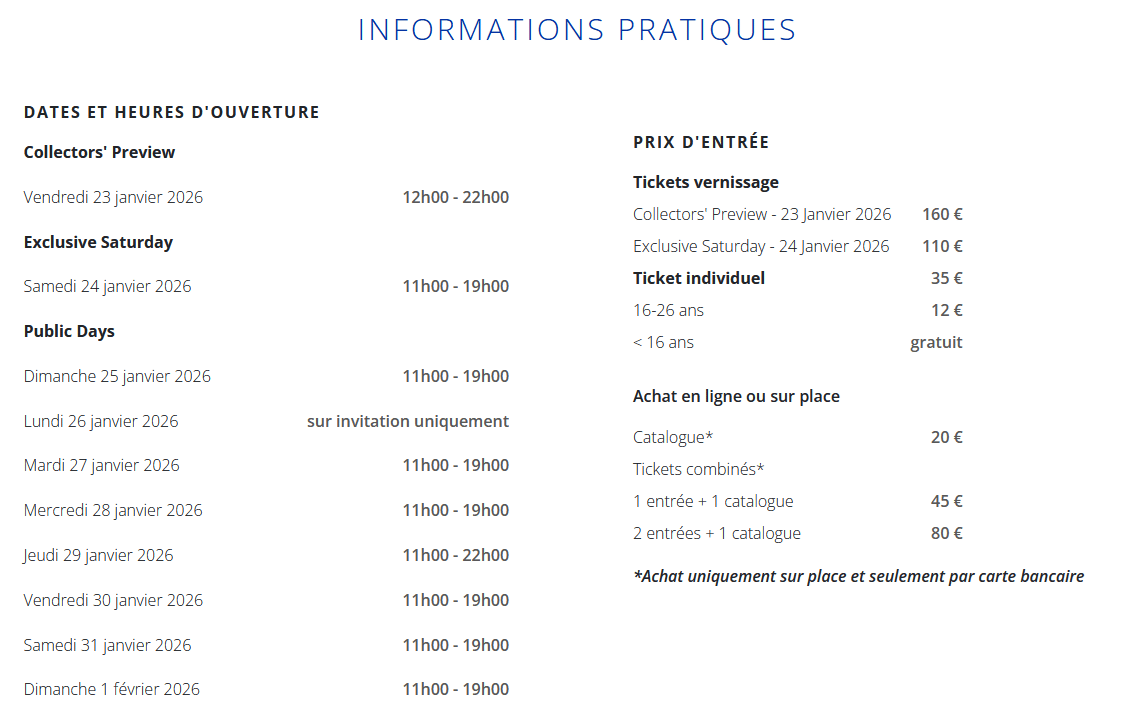Click the 'Achat en ligne ou sur place' heading

[736, 396]
